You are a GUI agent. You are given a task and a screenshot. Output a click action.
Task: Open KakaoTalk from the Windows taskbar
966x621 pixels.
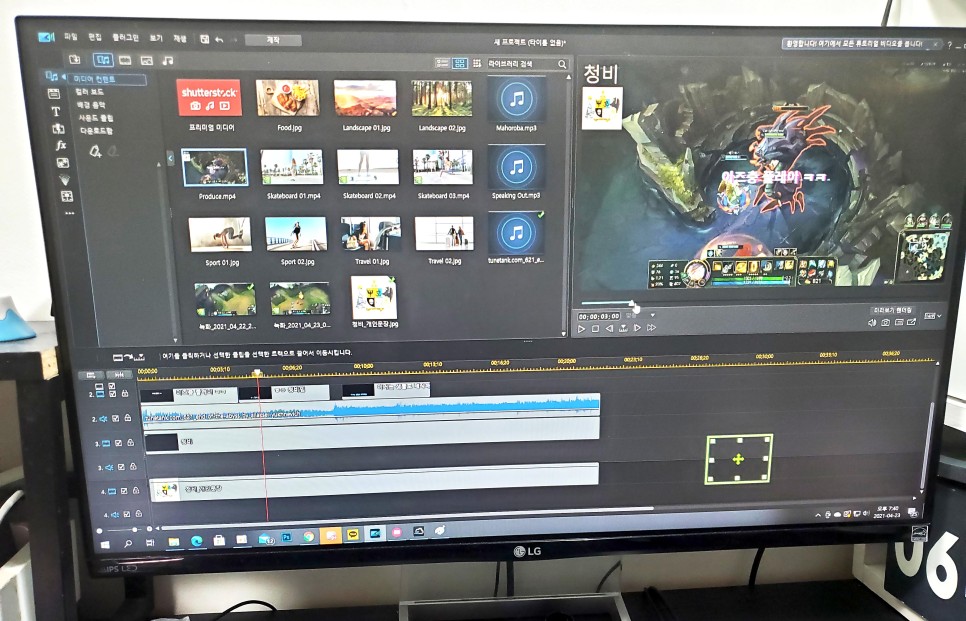[x=352, y=535]
